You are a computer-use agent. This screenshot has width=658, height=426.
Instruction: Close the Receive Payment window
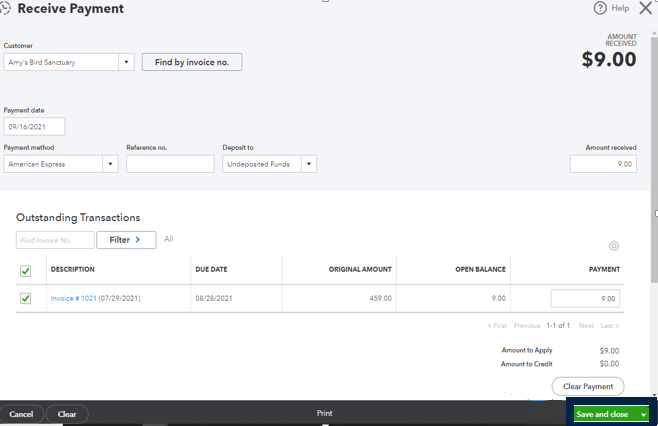point(645,8)
